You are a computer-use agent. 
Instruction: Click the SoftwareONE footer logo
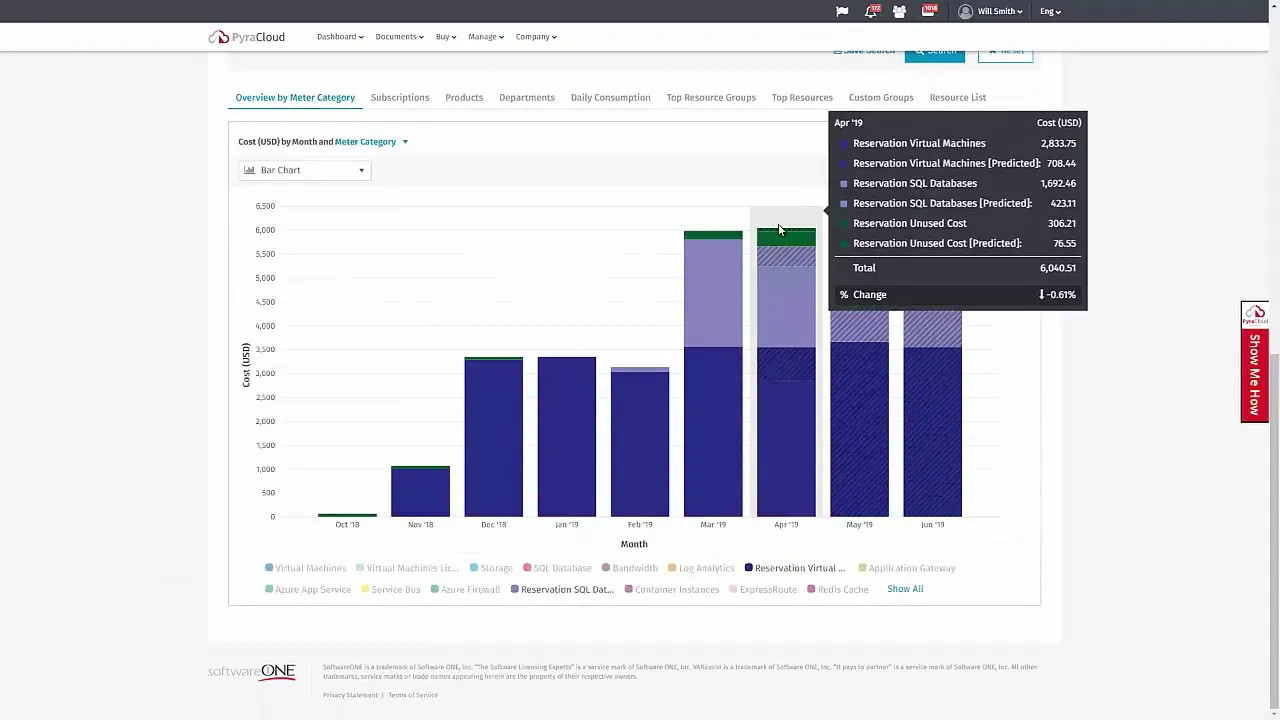[252, 672]
